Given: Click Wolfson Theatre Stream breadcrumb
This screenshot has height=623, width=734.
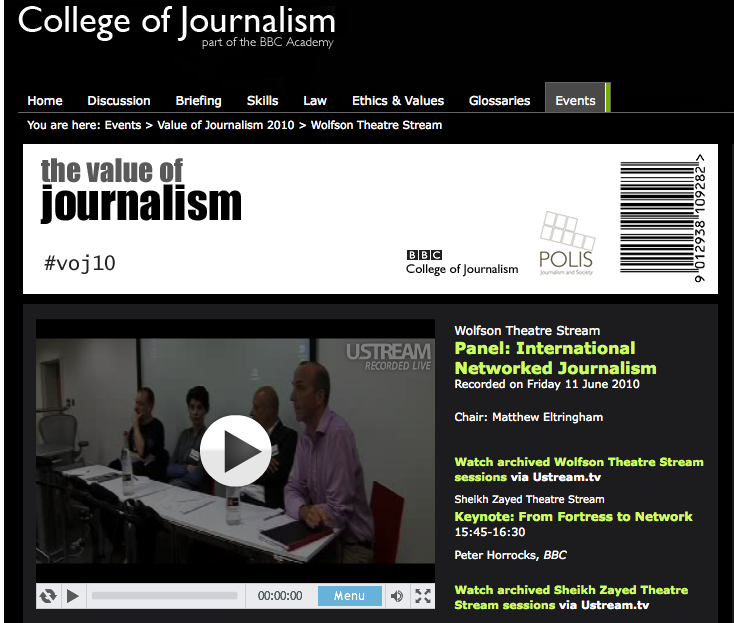Looking at the screenshot, I should 376,125.
